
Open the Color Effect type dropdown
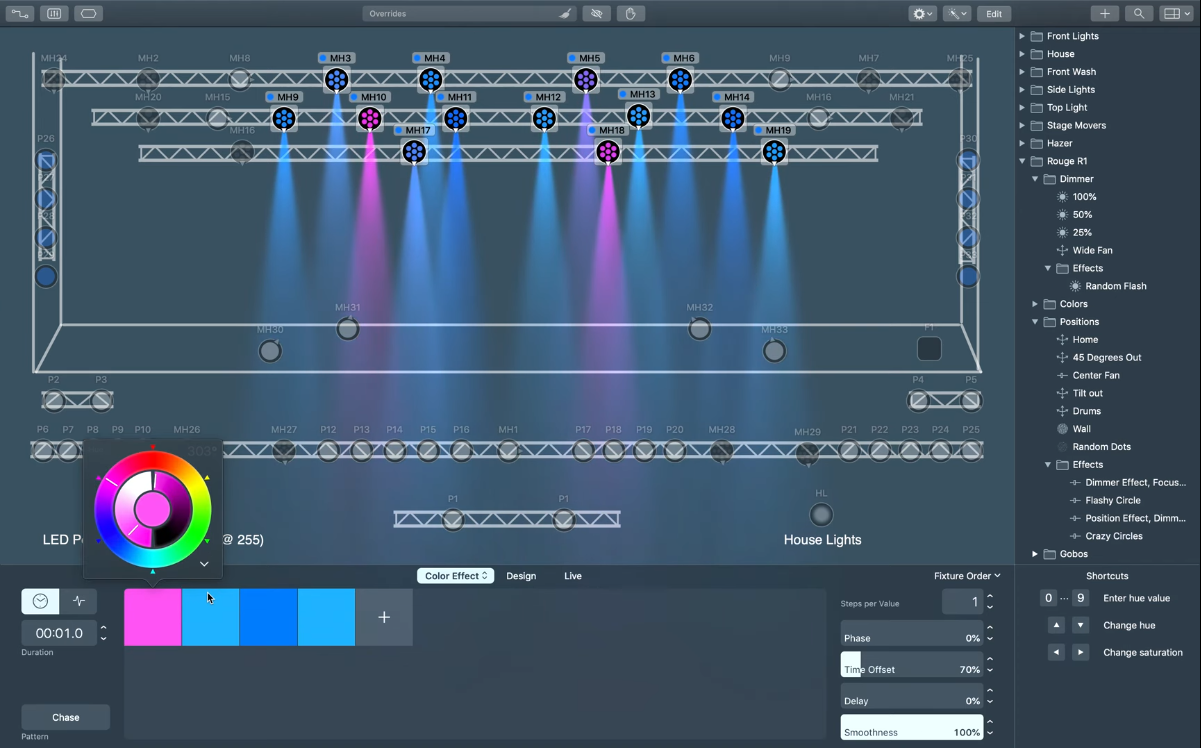click(x=455, y=576)
